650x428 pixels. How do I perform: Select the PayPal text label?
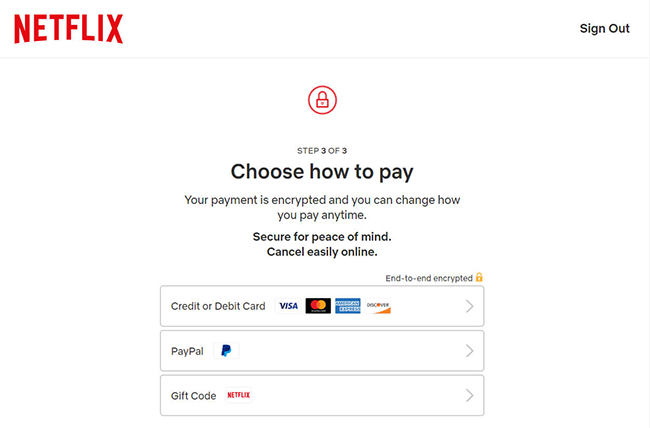tap(187, 351)
